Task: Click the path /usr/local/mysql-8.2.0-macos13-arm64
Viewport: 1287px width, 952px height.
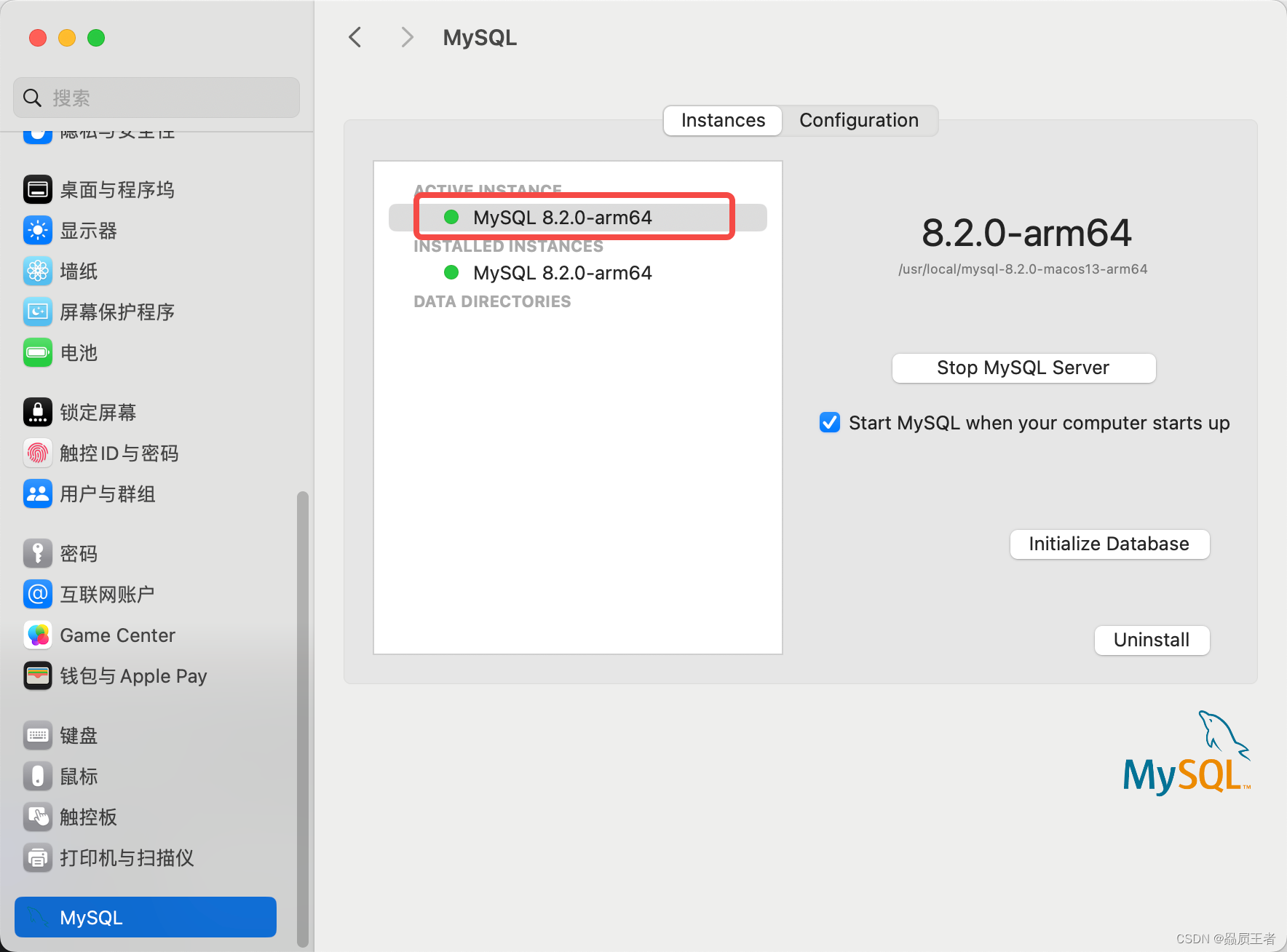Action: click(x=1023, y=269)
